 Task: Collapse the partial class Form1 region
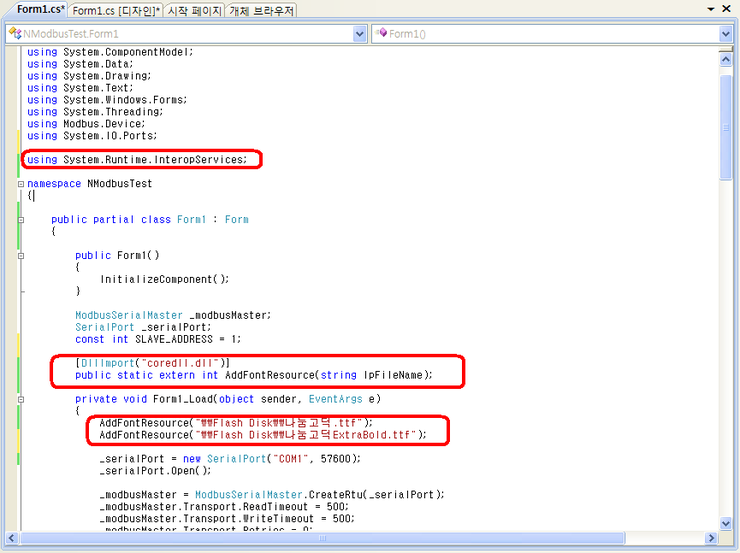(x=21, y=219)
